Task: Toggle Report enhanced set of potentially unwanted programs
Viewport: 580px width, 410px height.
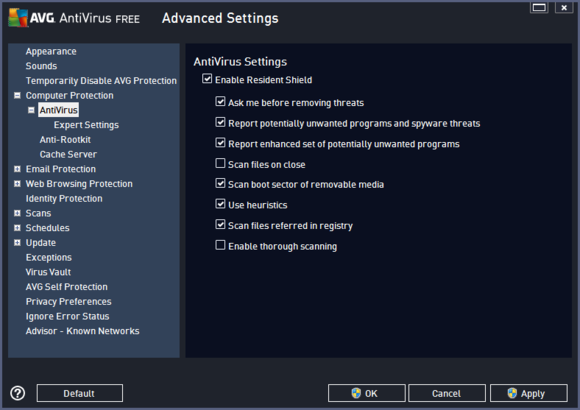Action: coord(220,142)
